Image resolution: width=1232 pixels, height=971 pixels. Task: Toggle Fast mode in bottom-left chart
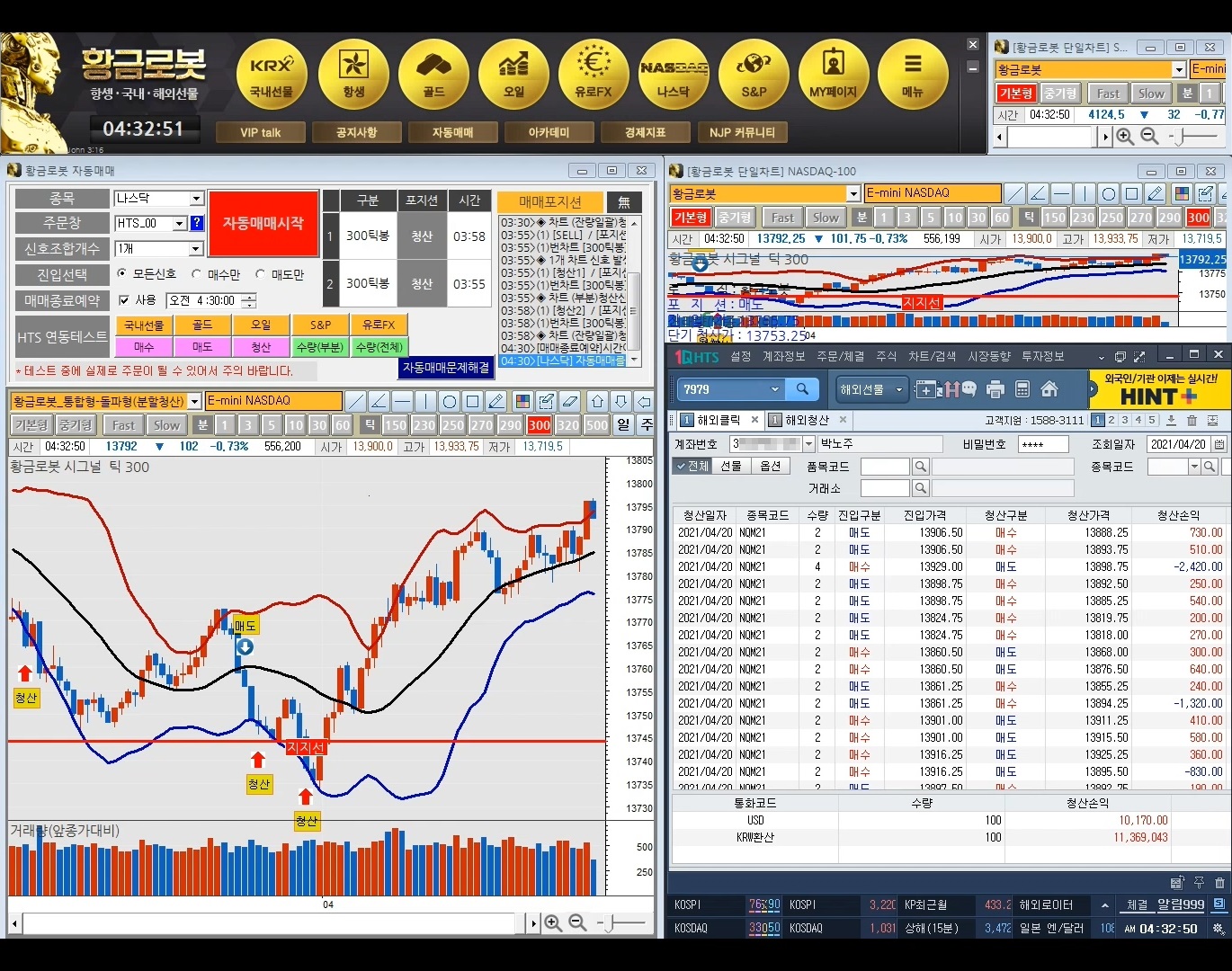123,425
